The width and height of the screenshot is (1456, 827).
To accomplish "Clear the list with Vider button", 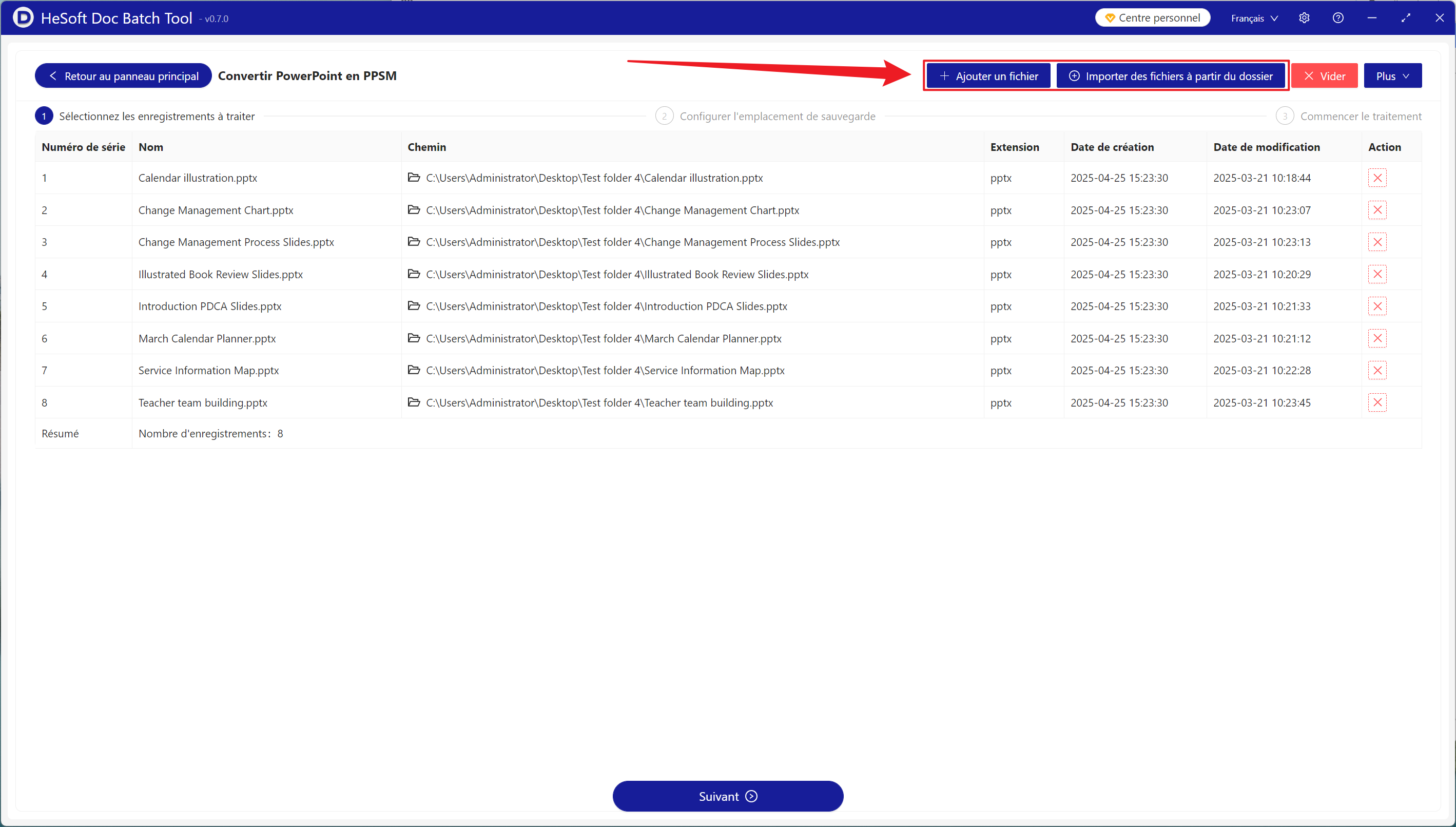I will coord(1324,76).
